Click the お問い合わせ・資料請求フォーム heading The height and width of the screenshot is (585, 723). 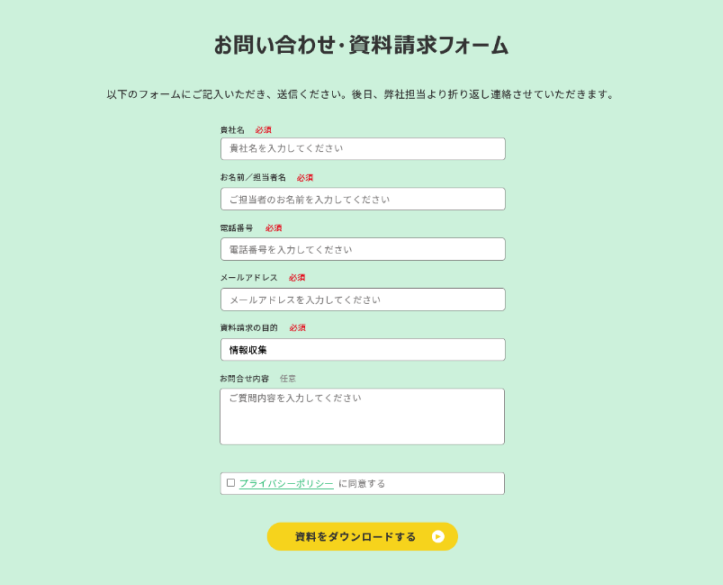coord(361,46)
